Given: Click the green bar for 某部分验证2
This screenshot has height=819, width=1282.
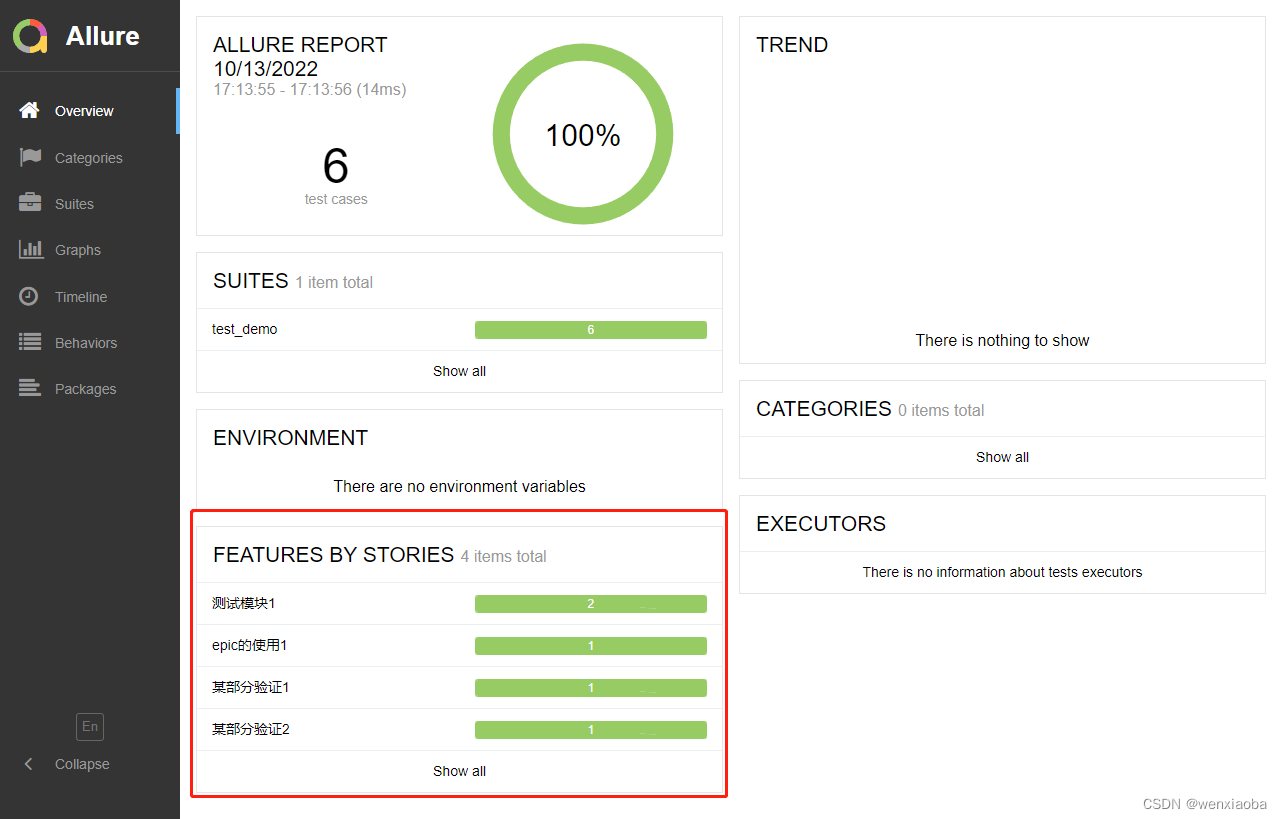Looking at the screenshot, I should click(x=591, y=730).
